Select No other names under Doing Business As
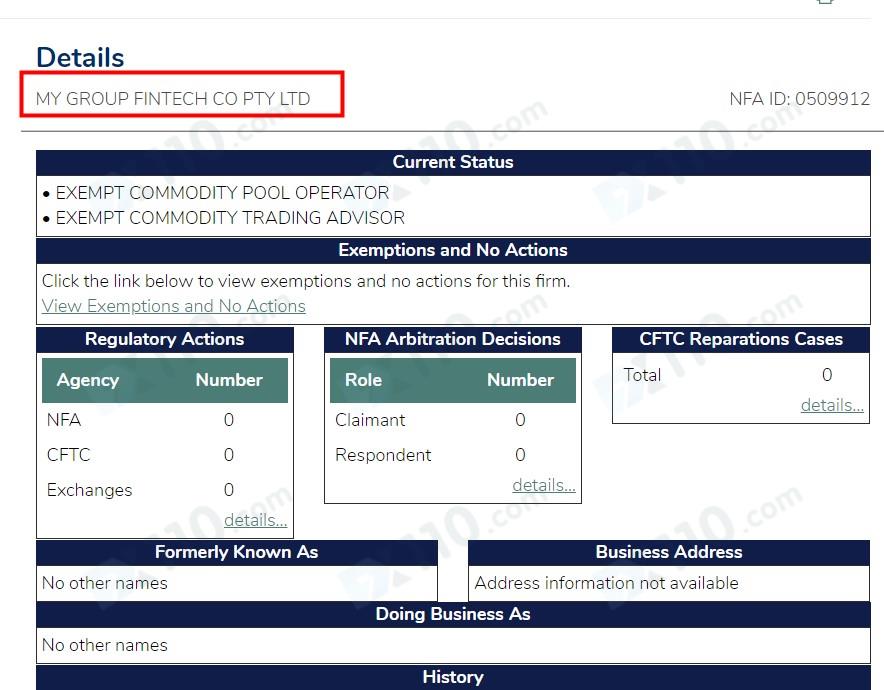Viewport: 884px width, 690px height. (x=105, y=645)
